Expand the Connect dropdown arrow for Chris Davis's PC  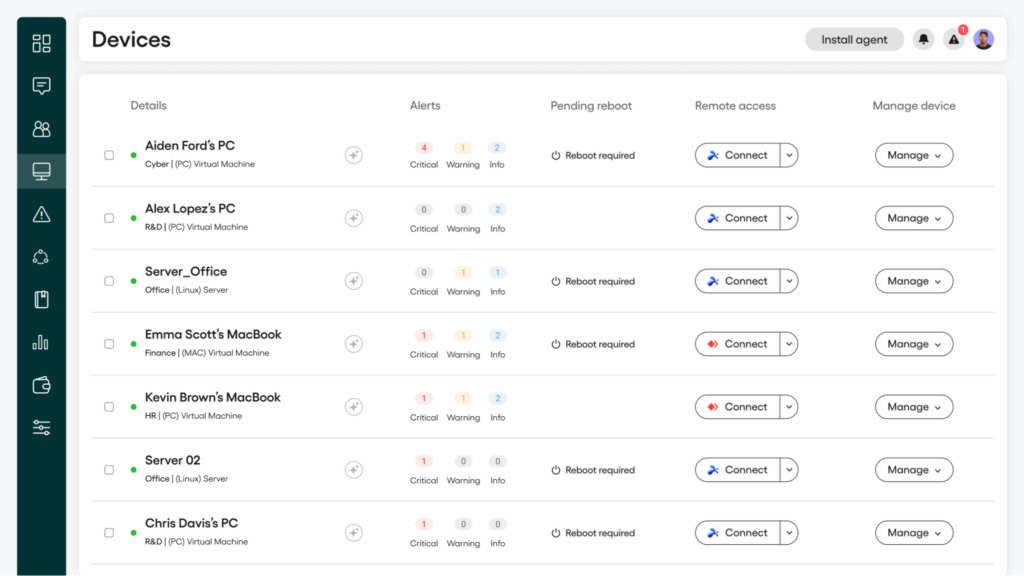click(789, 533)
